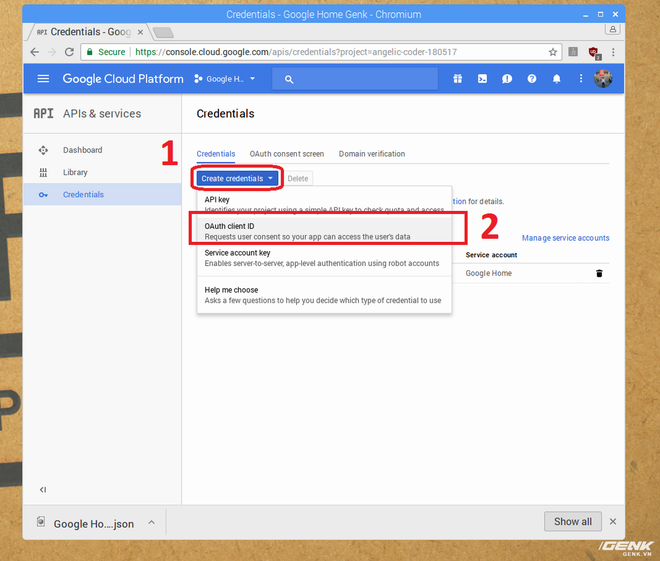660x561 pixels.
Task: Open the feedback alert icon
Action: point(507,79)
